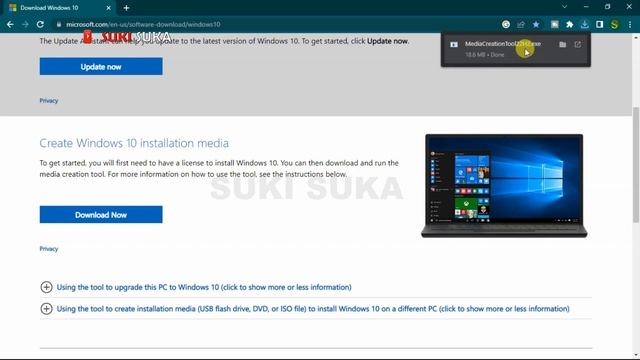Go forward with the browser arrow
The width and height of the screenshot is (640, 360).
(x=25, y=24)
